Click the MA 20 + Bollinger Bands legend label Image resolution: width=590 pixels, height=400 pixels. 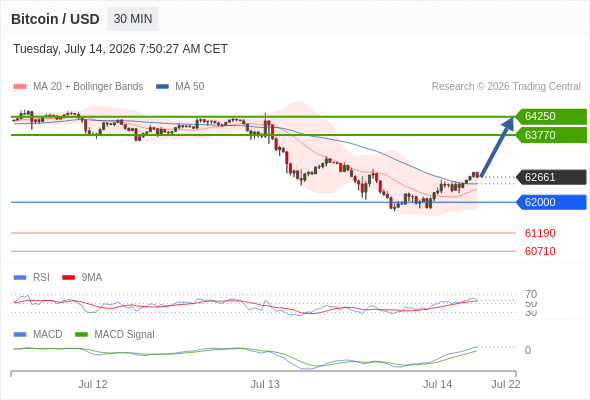click(x=88, y=87)
